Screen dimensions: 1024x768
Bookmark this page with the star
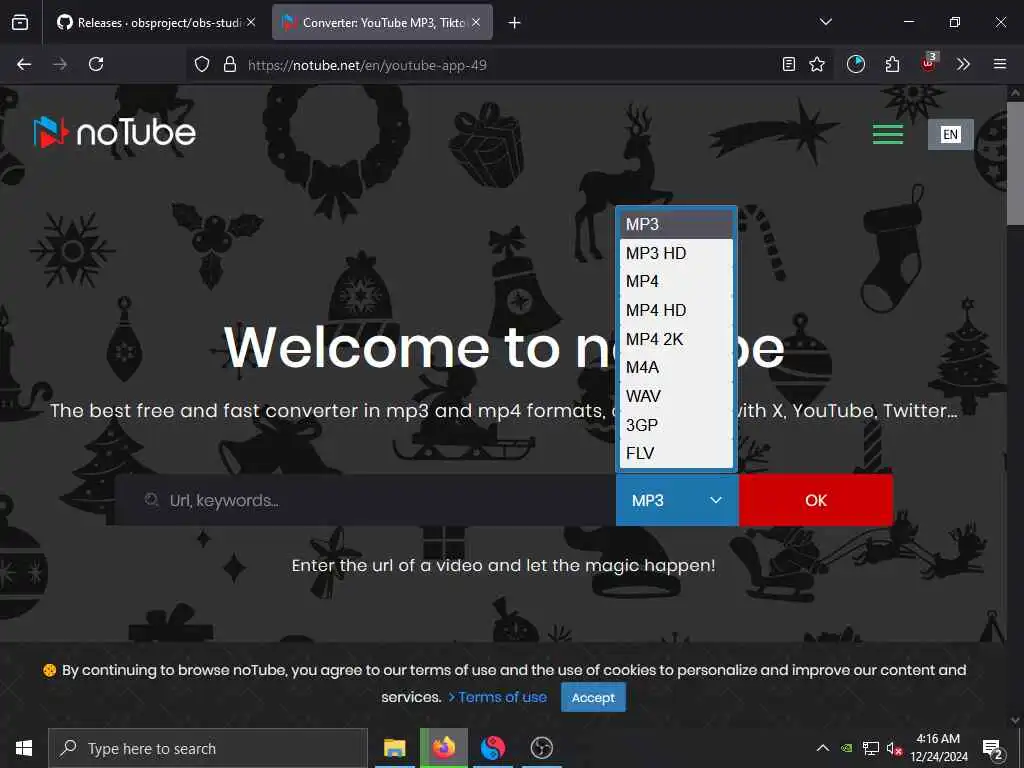pos(817,64)
